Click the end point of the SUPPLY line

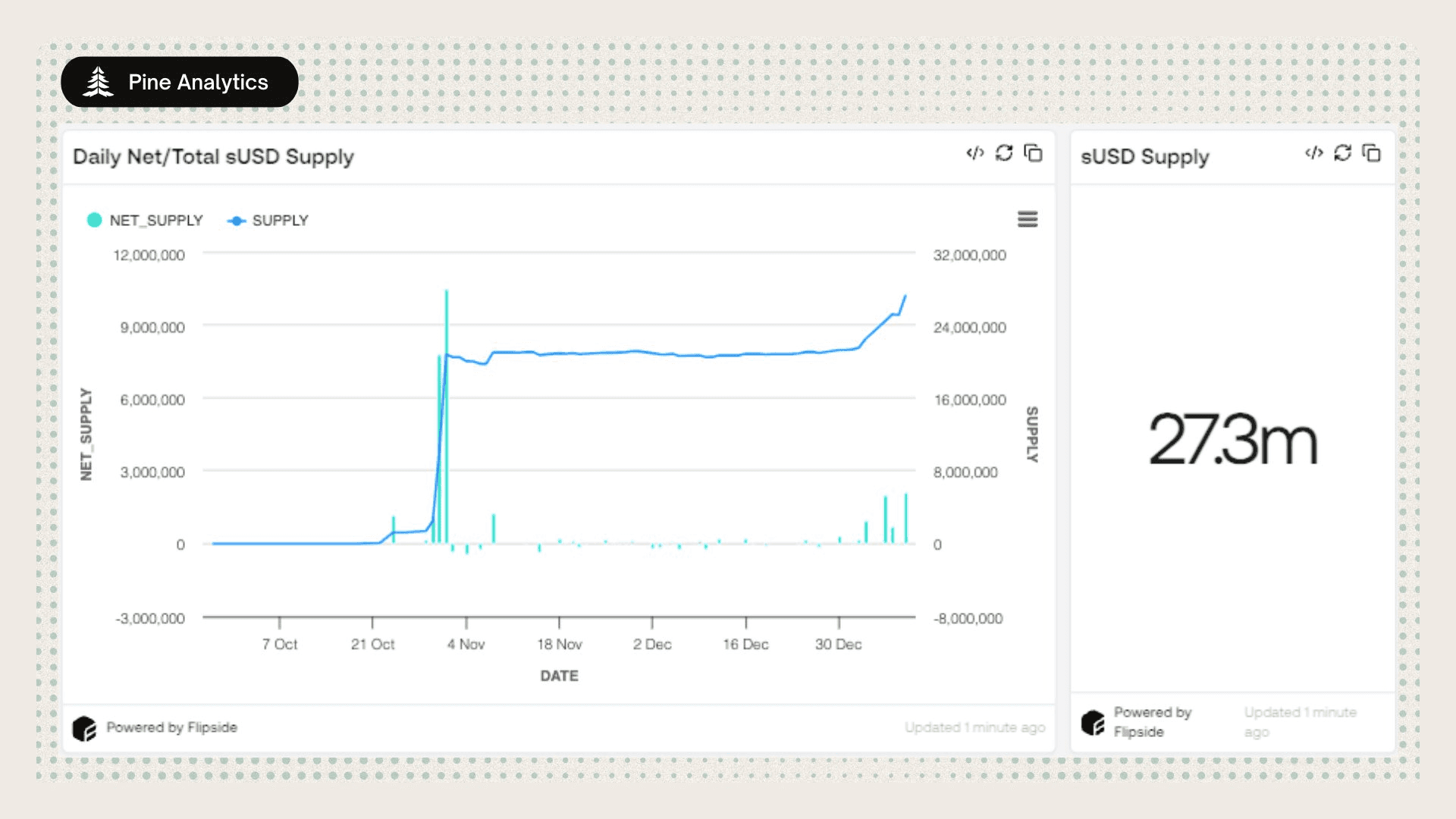(905, 296)
